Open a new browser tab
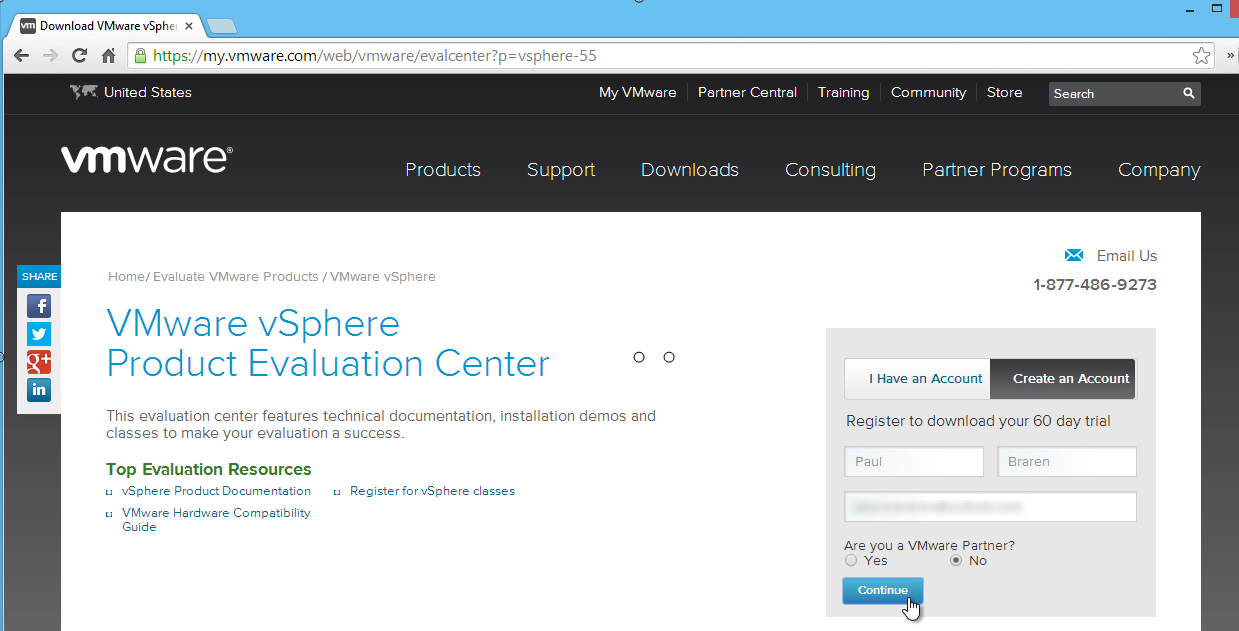Image resolution: width=1239 pixels, height=631 pixels. (222, 26)
